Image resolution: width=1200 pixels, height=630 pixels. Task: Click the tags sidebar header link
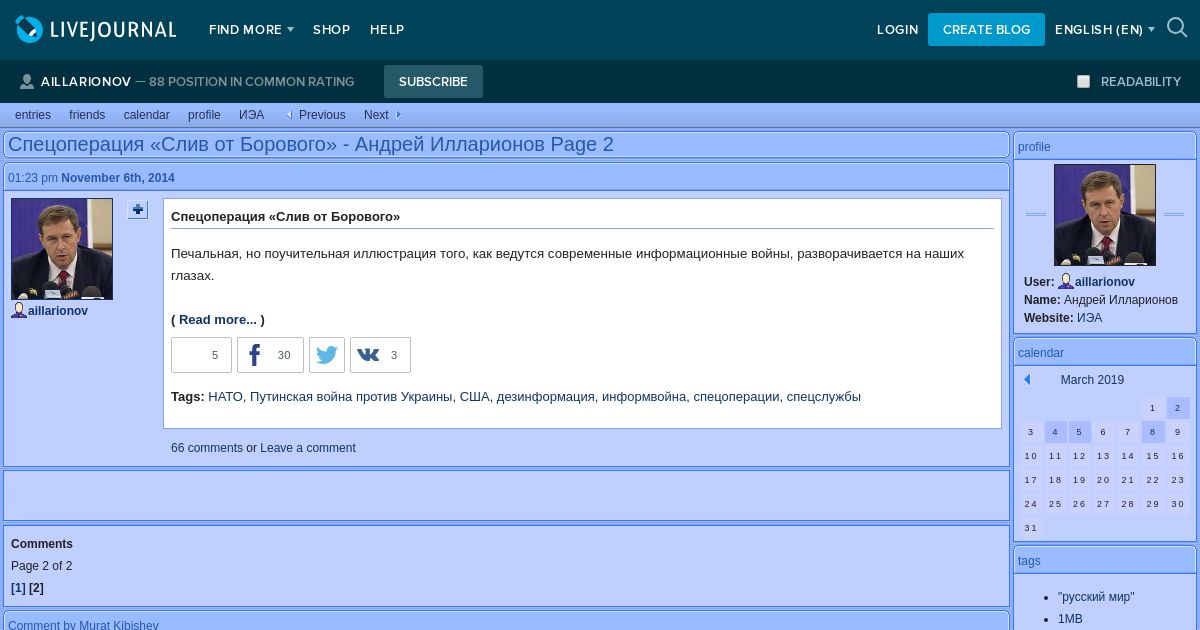1029,561
